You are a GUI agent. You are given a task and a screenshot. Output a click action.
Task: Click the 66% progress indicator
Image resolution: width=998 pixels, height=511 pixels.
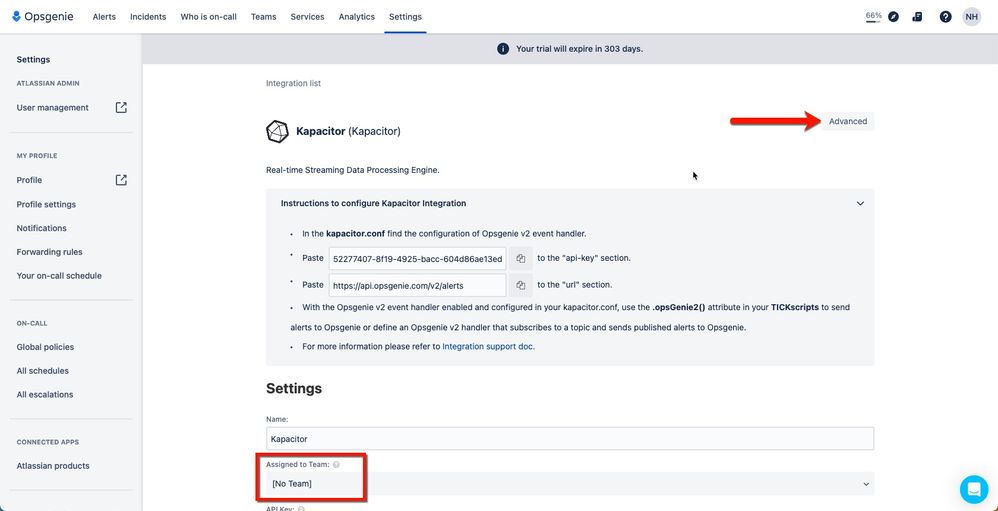(x=873, y=17)
